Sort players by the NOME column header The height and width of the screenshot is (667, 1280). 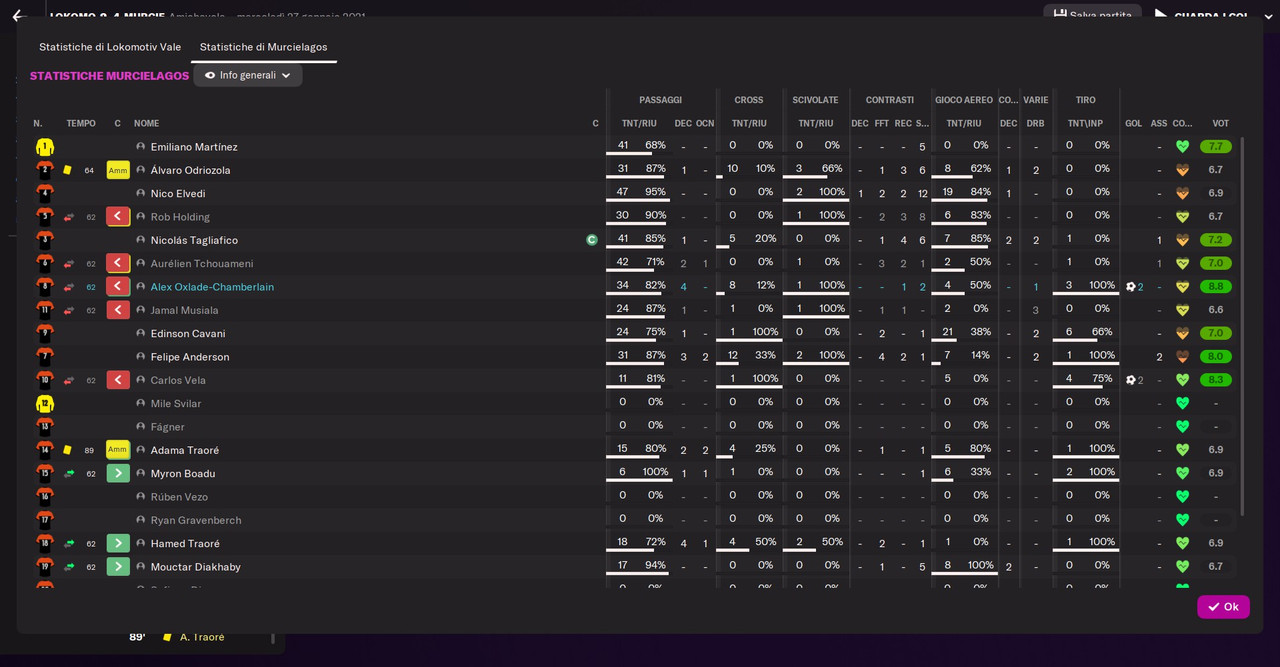click(x=147, y=124)
